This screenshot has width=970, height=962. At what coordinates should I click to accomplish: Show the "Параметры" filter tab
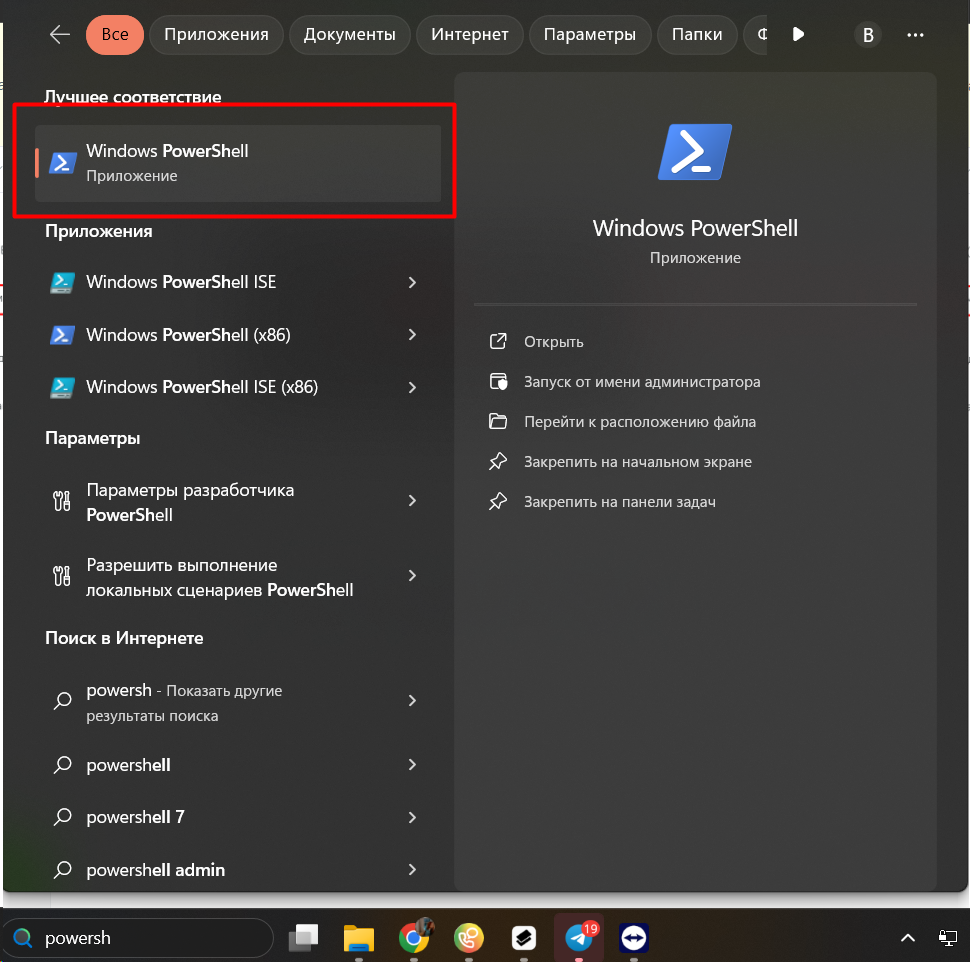[590, 35]
